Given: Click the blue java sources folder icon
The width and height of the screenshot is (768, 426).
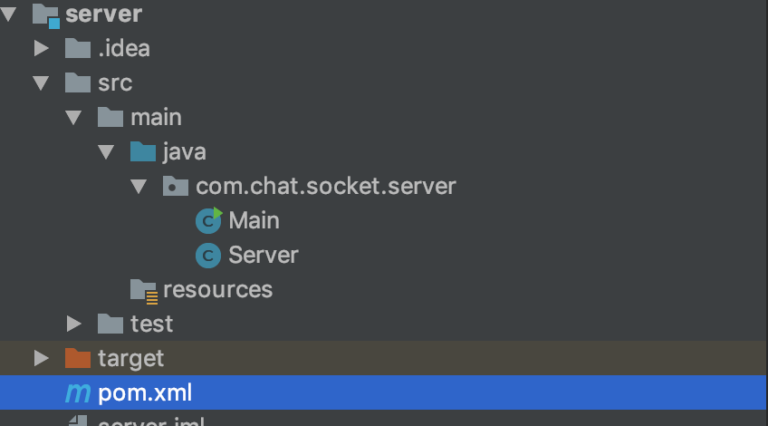Looking at the screenshot, I should tap(143, 152).
